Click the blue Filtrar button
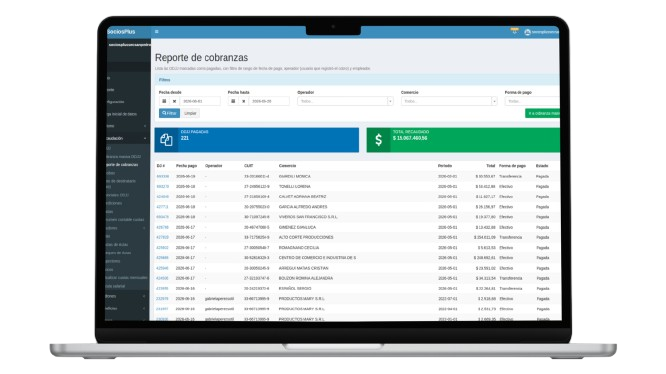The height and width of the screenshot is (374, 666). 169,113
